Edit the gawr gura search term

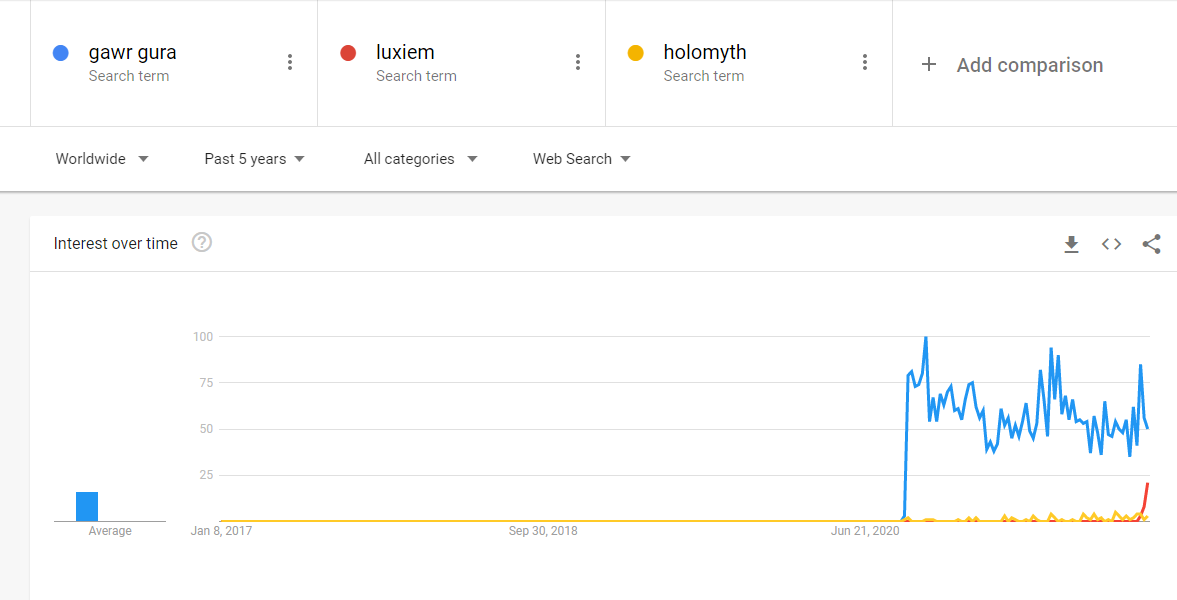pyautogui.click(x=133, y=53)
